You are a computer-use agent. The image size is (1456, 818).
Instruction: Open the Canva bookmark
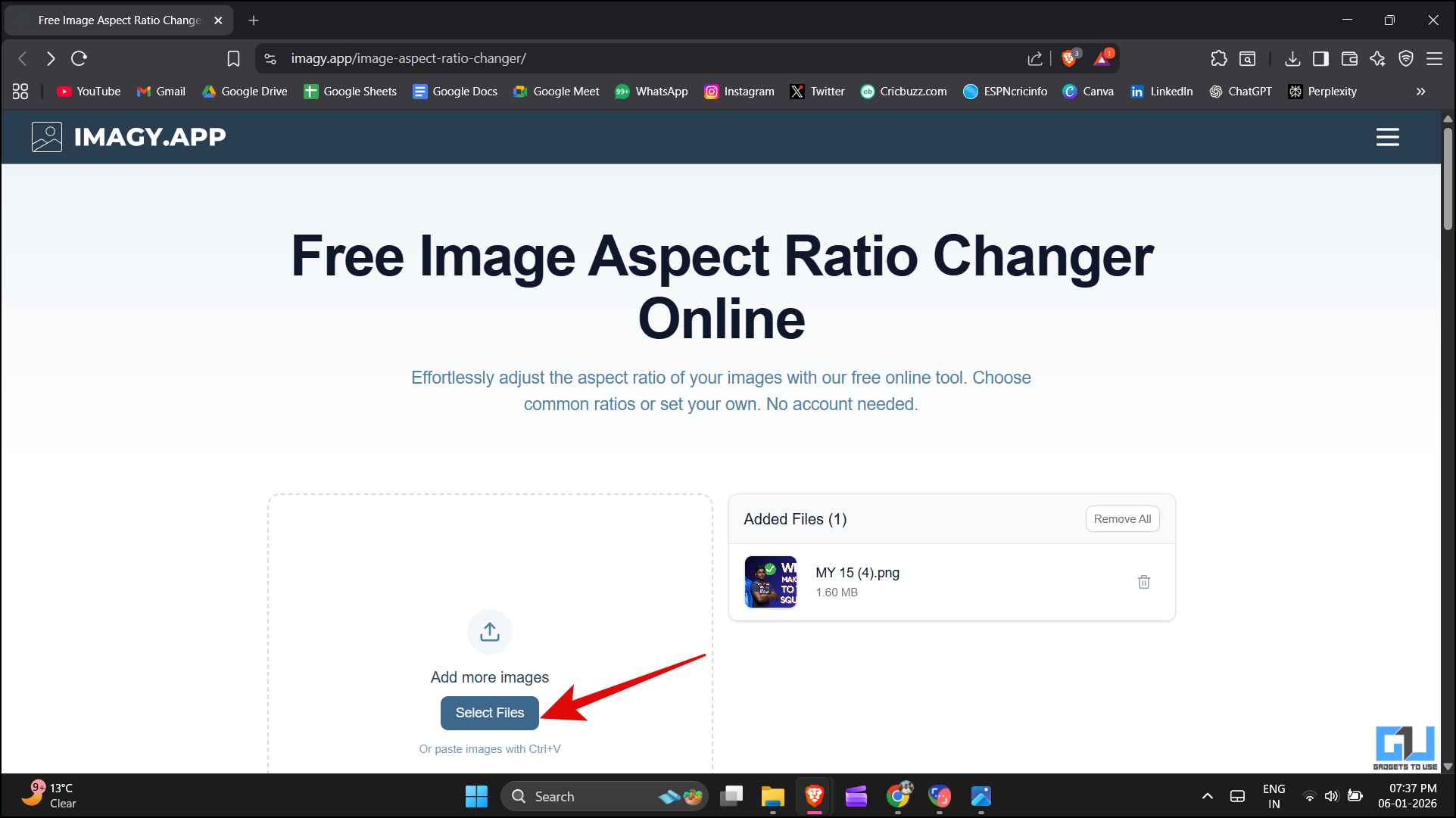tap(1088, 92)
